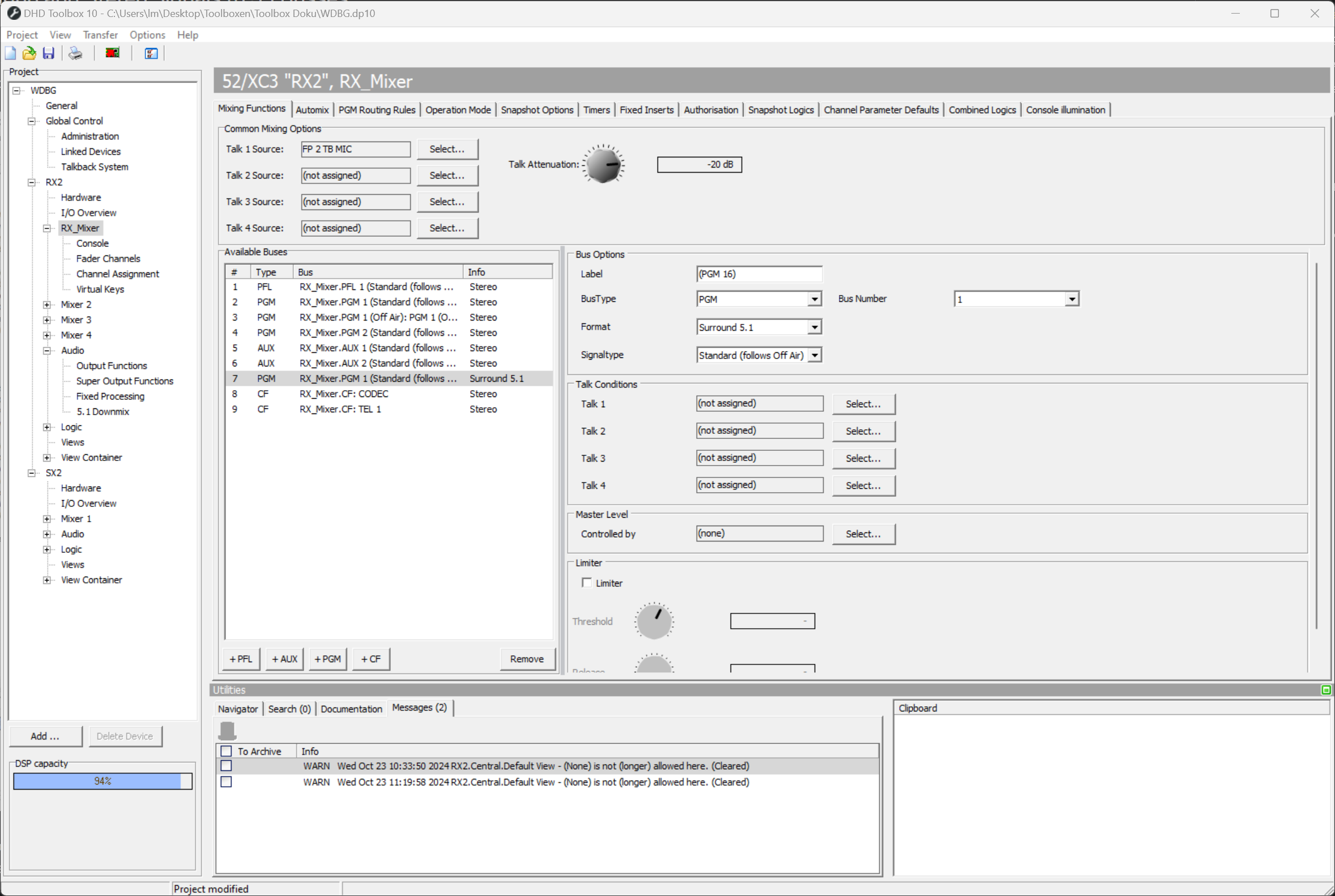Screen dimensions: 1335x896
Task: Check the To Archive header checkbox
Action: pos(227,751)
